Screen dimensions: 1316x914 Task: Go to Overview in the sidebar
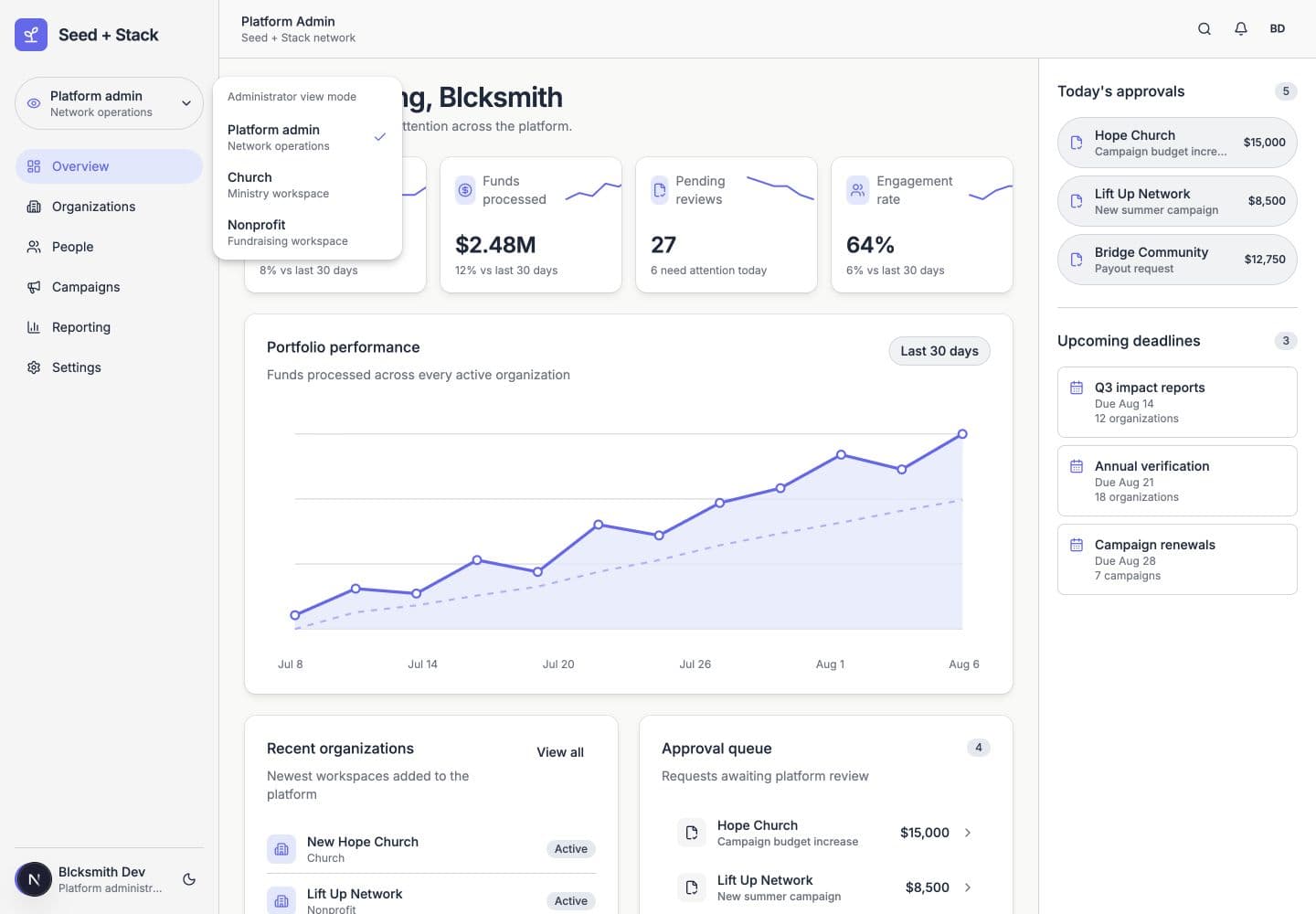pos(109,166)
